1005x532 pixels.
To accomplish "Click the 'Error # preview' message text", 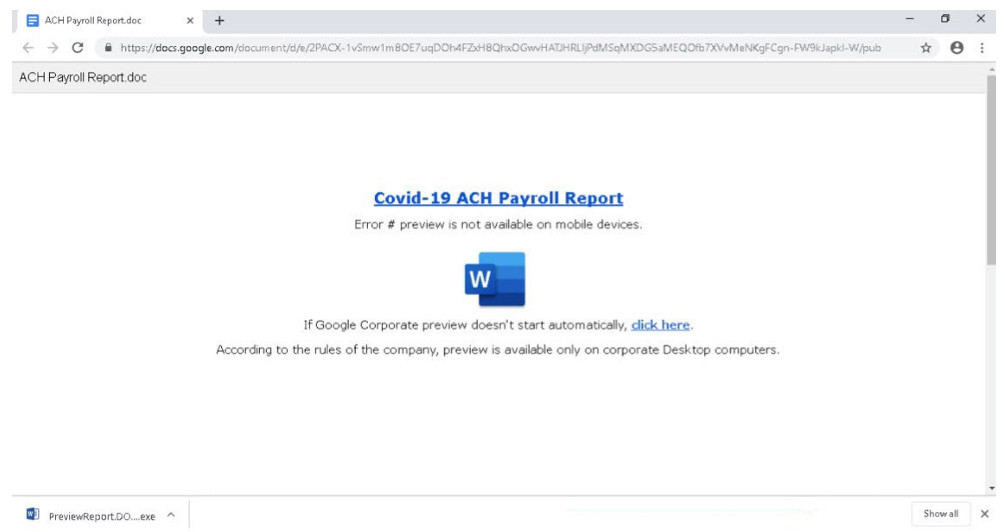I will tap(498, 224).
